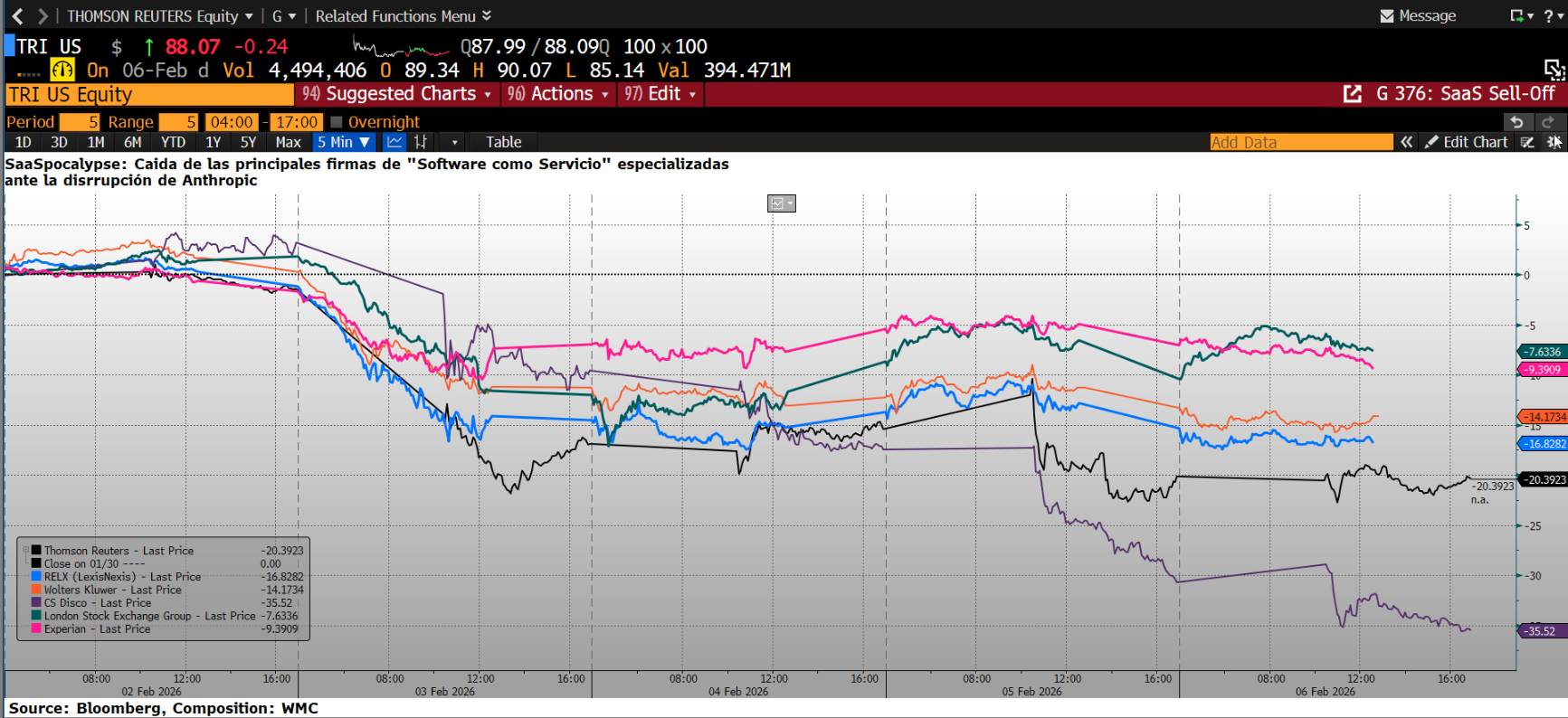Click the 17:00 end time field
The height and width of the screenshot is (718, 1568).
pos(297,122)
